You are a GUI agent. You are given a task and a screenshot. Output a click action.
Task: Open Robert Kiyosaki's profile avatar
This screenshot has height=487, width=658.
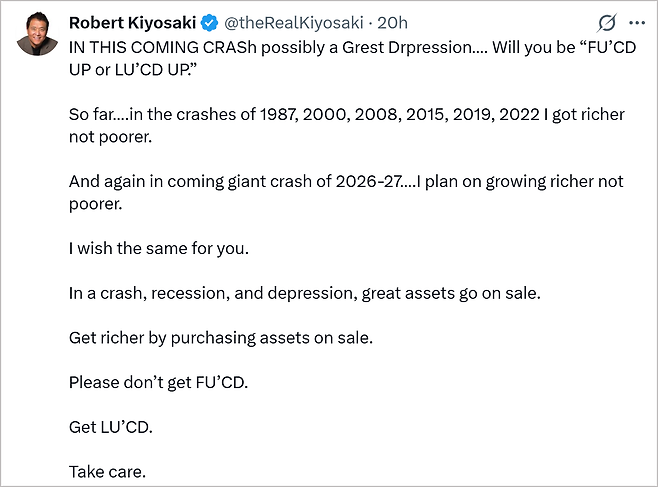click(x=36, y=36)
